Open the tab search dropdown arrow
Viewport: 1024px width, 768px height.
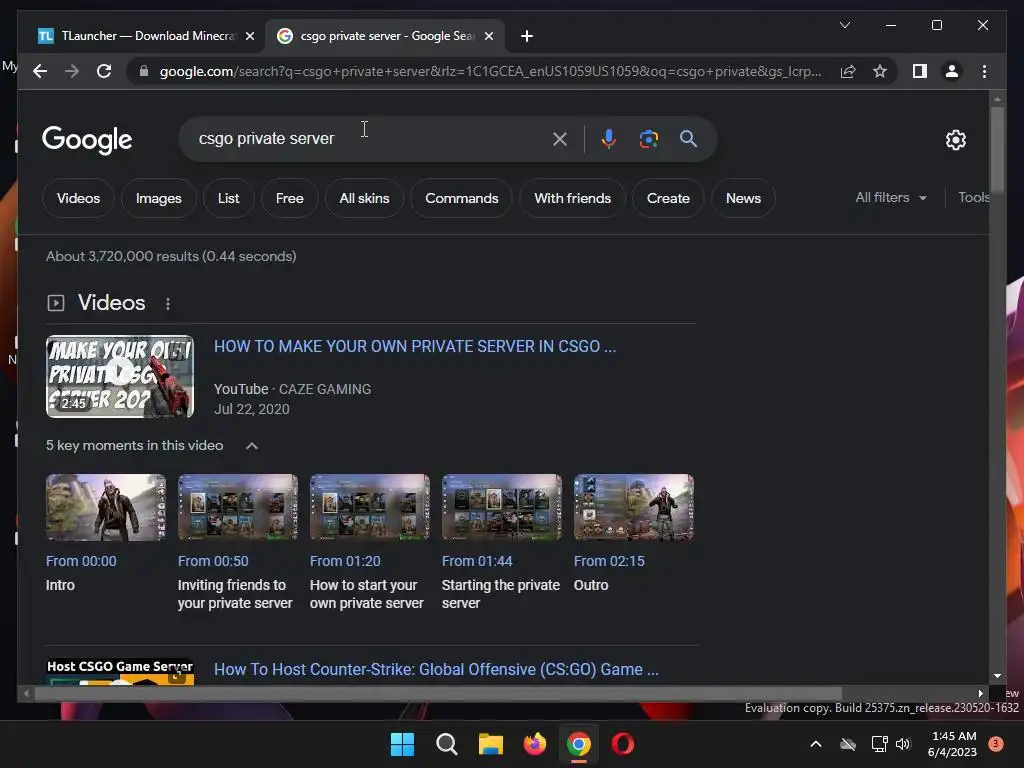coord(844,25)
